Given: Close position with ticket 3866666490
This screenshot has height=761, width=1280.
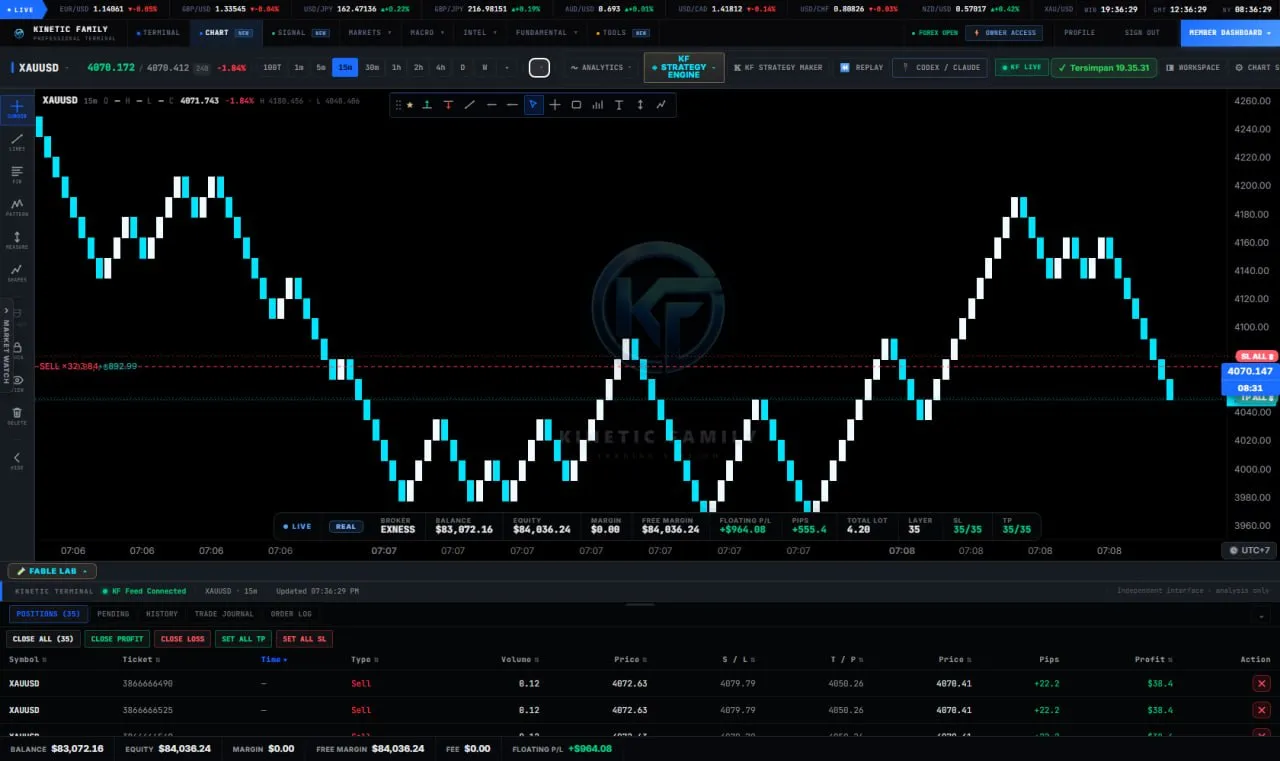Looking at the screenshot, I should coord(1261,683).
